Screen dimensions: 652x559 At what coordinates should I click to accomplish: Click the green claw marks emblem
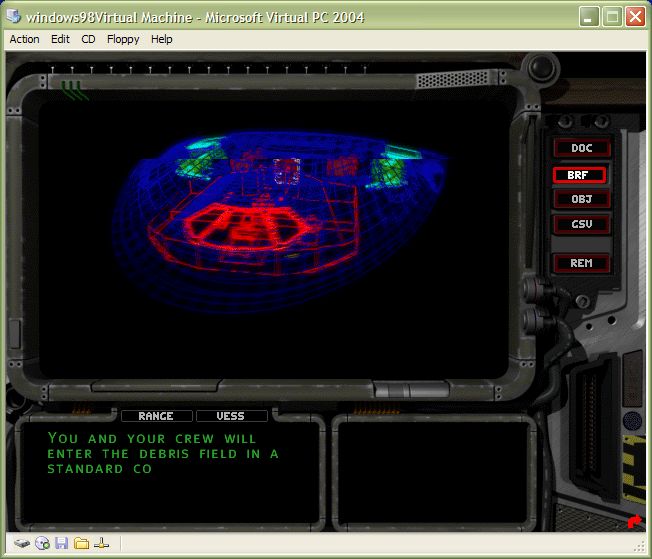74,90
